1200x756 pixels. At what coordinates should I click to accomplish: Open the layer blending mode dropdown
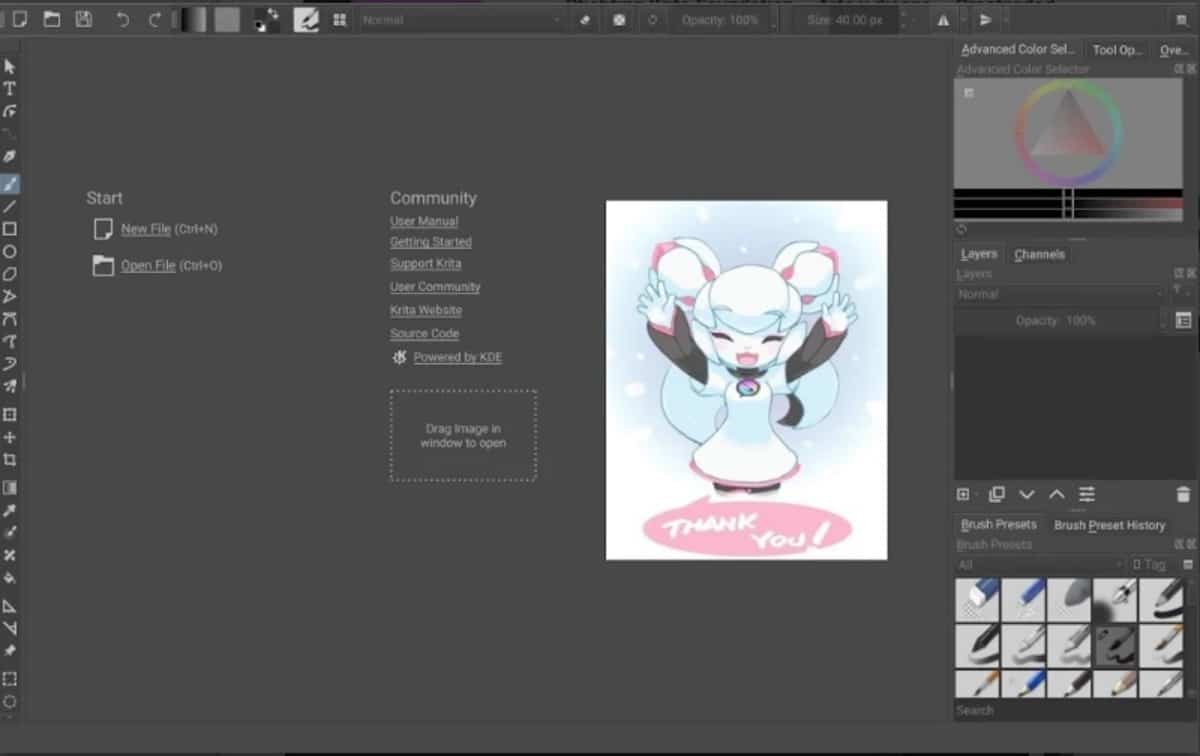(x=1060, y=294)
